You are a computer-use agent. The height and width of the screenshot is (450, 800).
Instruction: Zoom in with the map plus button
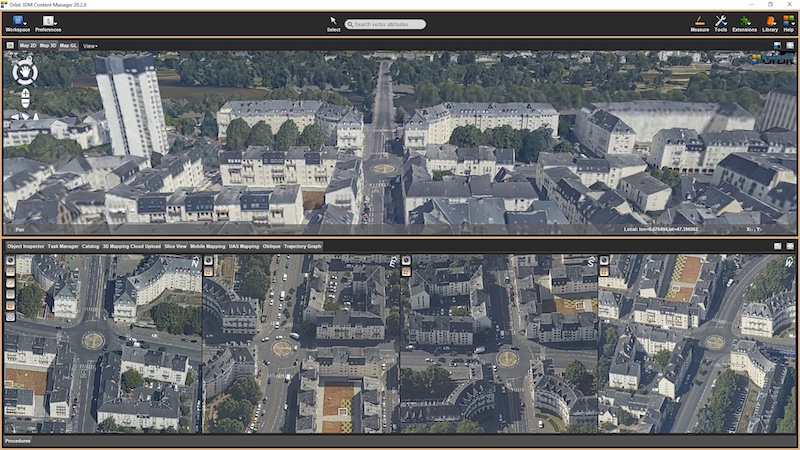pyautogui.click(x=25, y=93)
